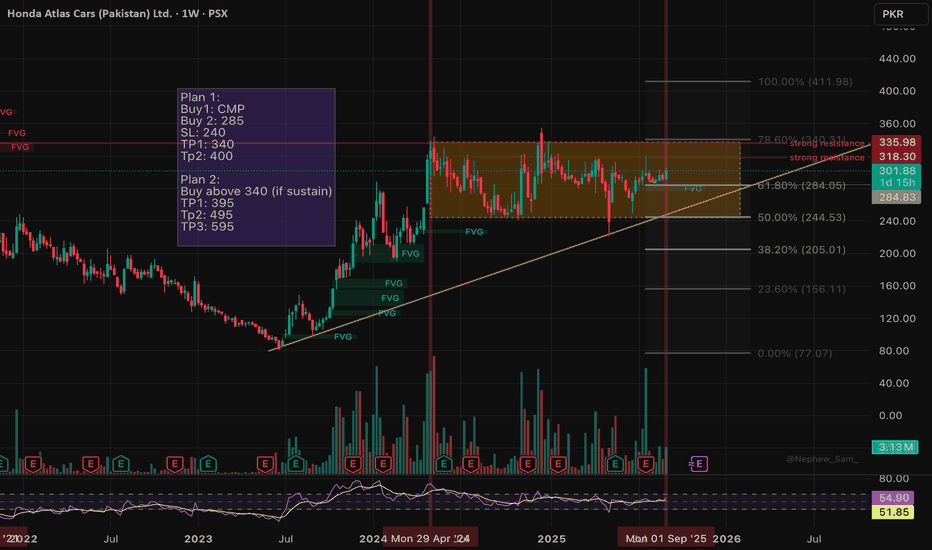
Task: Click the grey 284.83 price label
Action: 897,197
